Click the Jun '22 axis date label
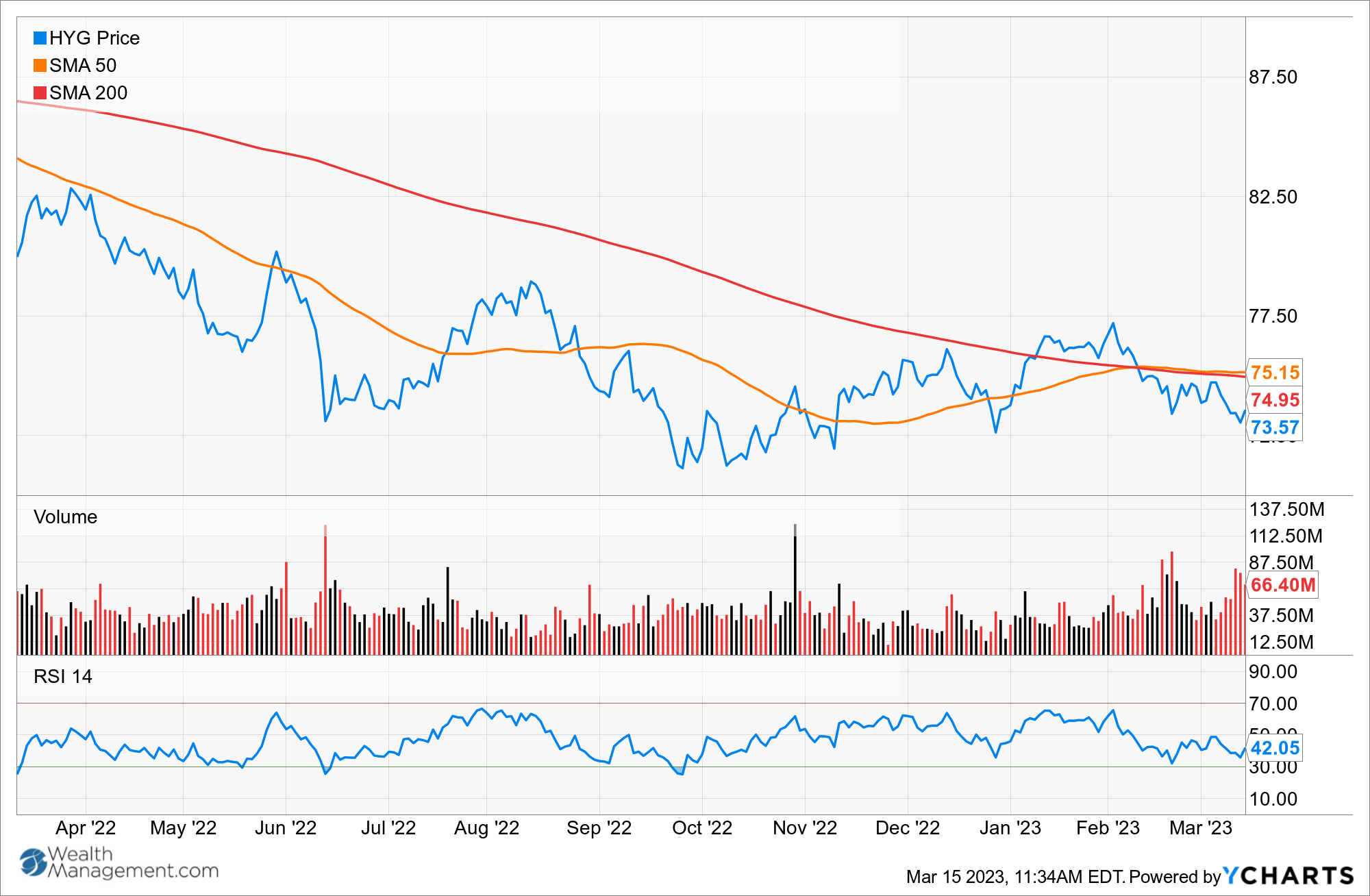 point(285,828)
